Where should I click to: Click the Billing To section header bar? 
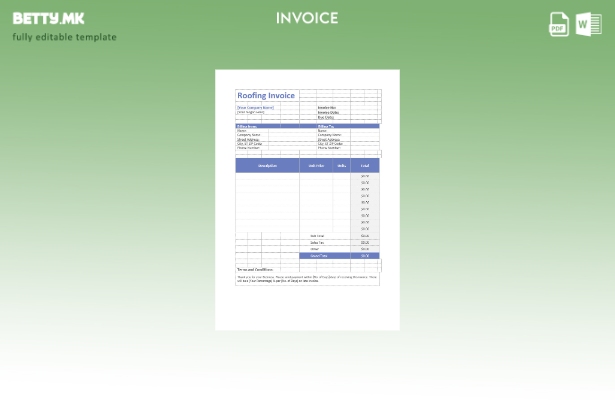click(347, 126)
